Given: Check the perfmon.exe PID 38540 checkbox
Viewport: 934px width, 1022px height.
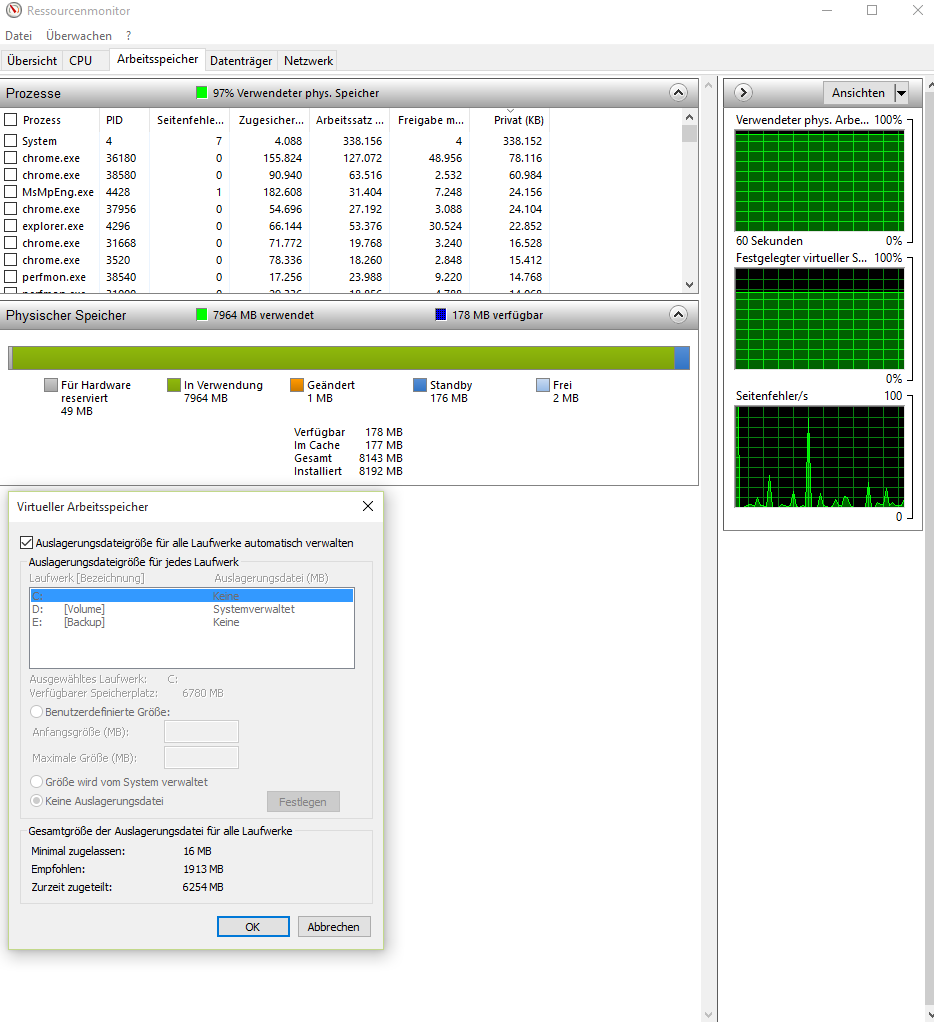Looking at the screenshot, I should point(10,276).
